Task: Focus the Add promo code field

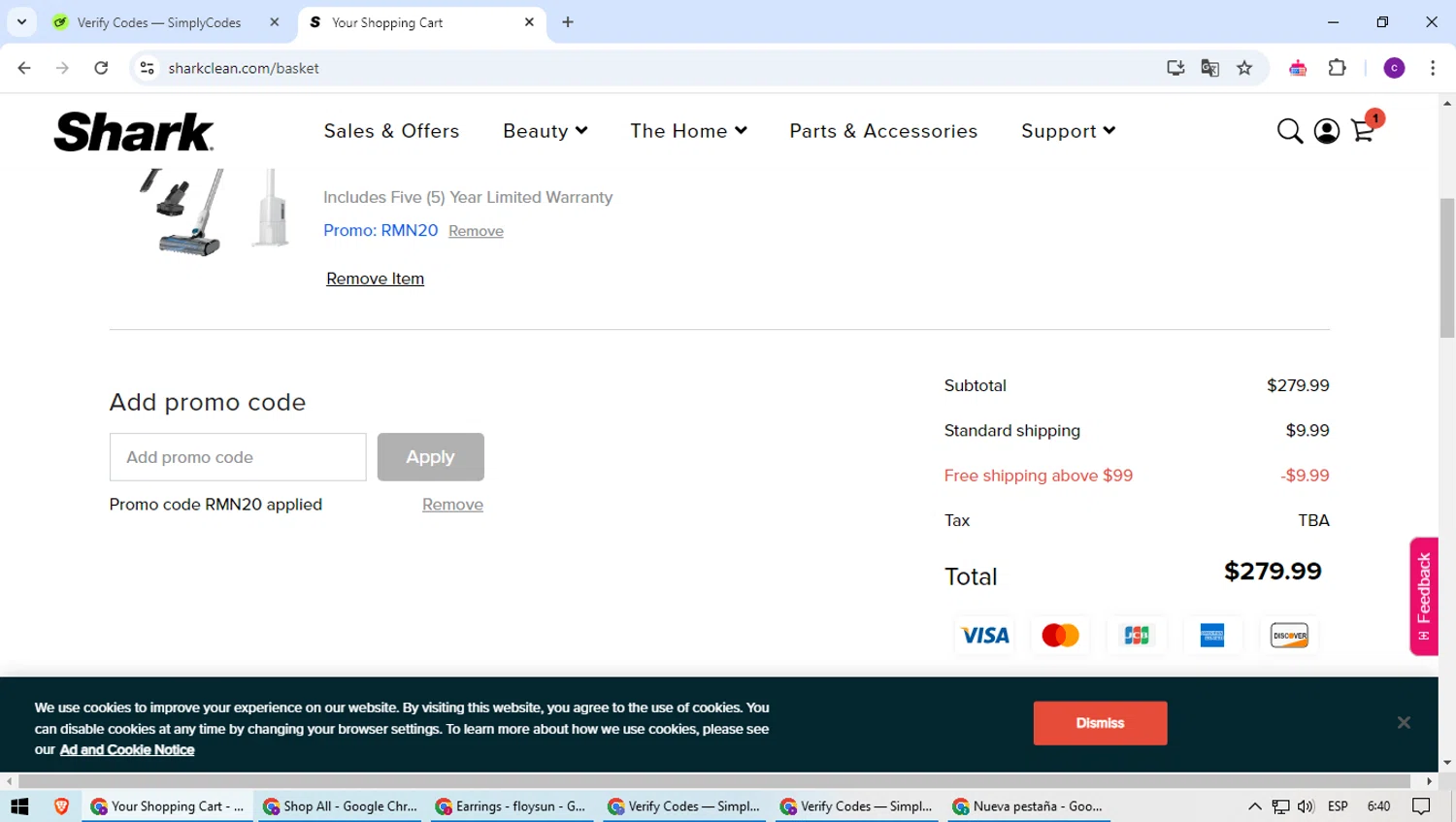Action: (238, 457)
